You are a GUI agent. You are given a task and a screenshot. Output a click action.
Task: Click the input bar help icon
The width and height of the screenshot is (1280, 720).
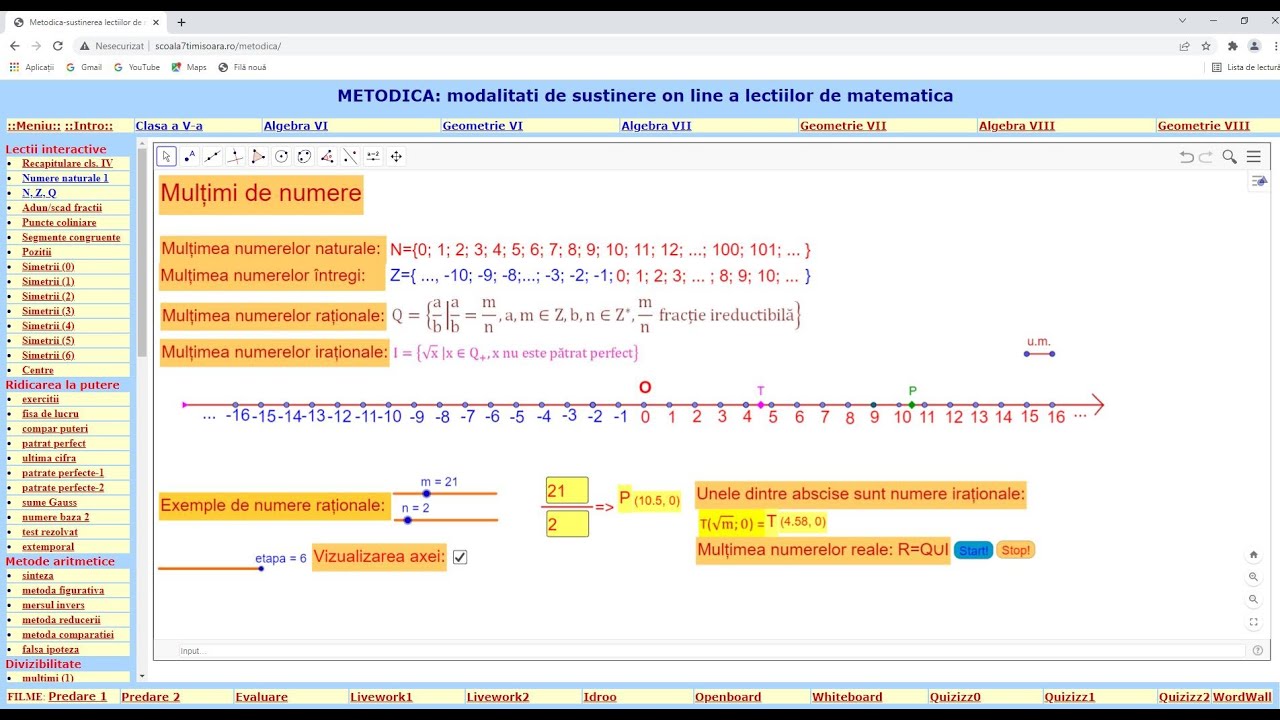click(1258, 650)
